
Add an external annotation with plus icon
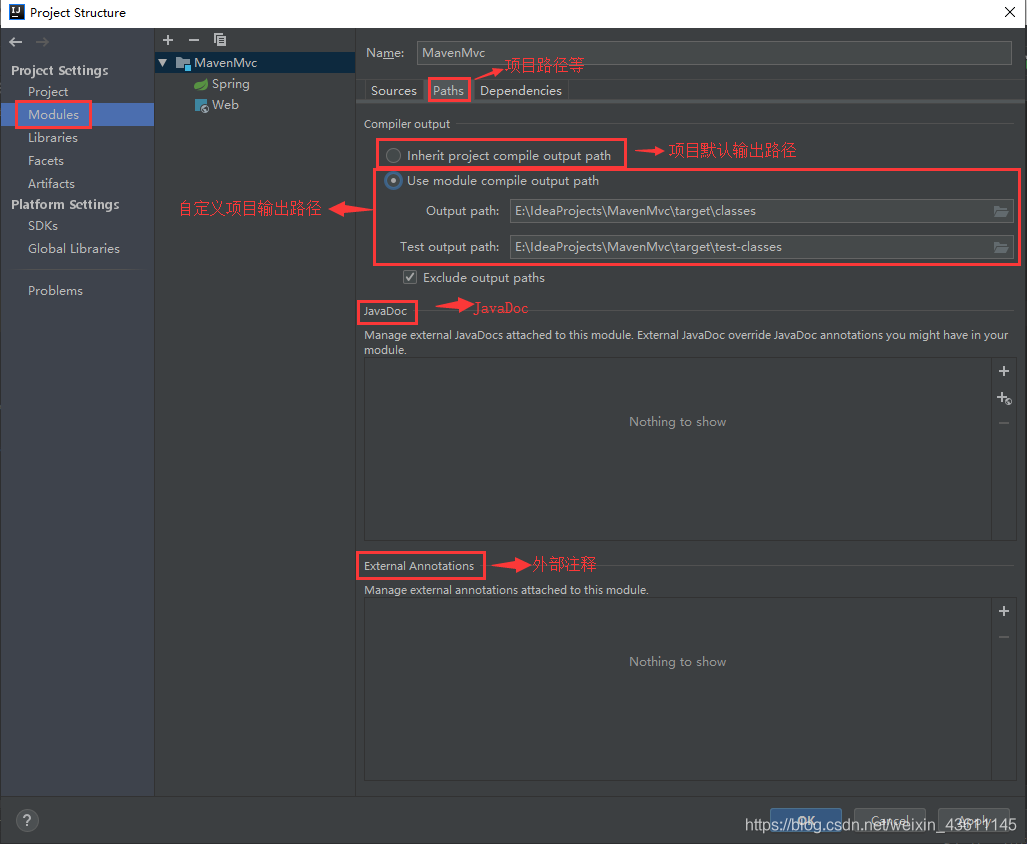(1003, 611)
